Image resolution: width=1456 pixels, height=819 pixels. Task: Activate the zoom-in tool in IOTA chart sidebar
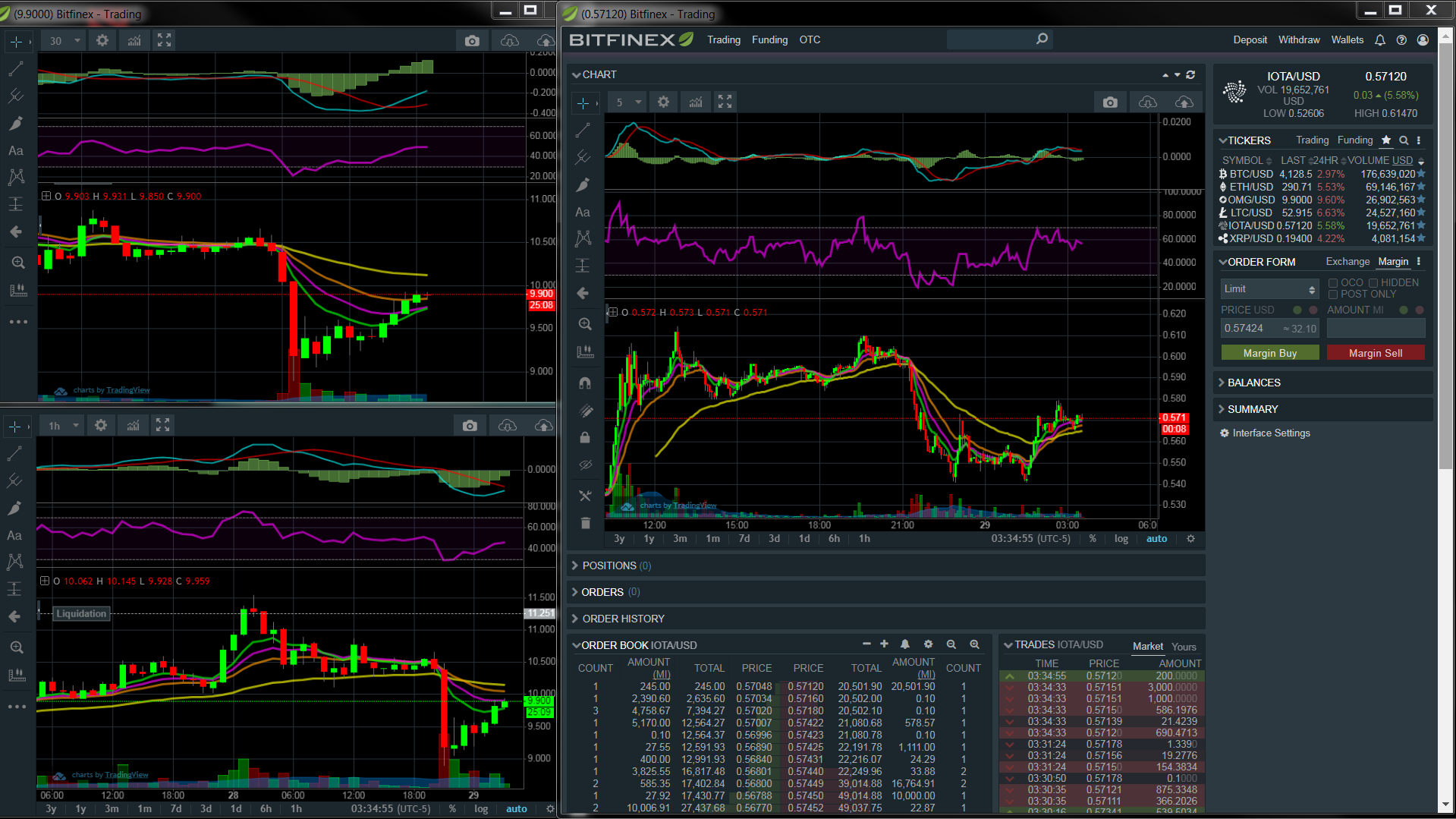(x=584, y=324)
